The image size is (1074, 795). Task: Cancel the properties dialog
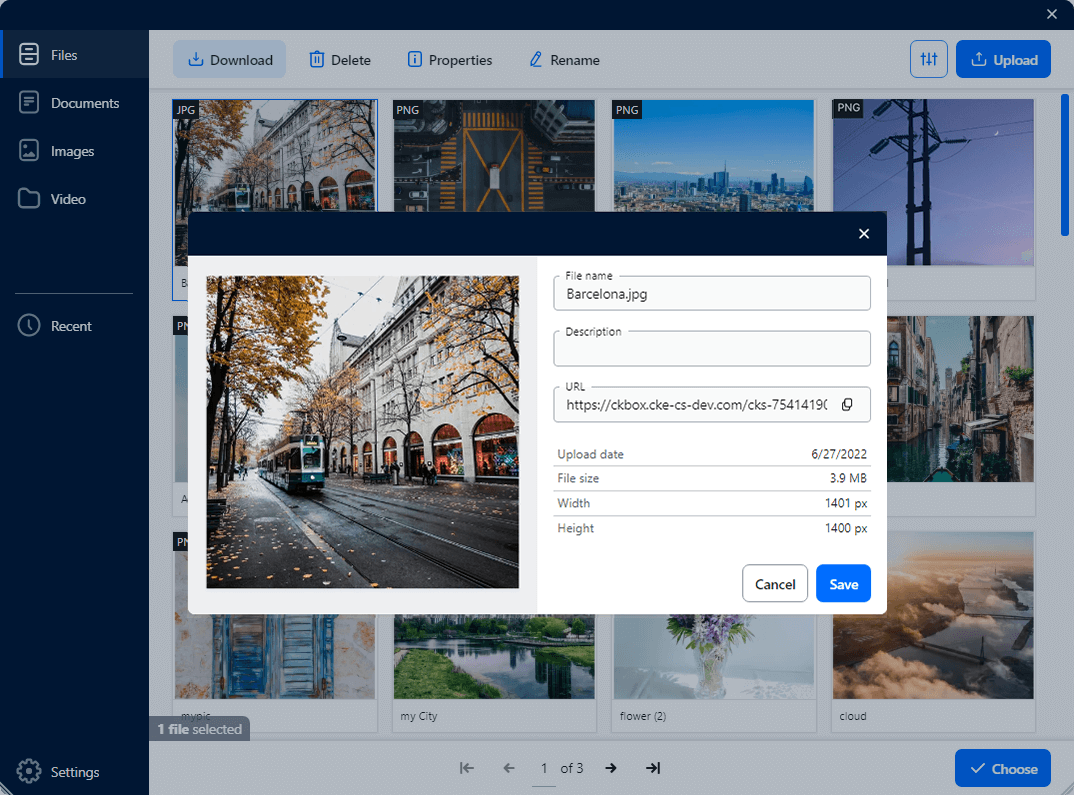[775, 584]
